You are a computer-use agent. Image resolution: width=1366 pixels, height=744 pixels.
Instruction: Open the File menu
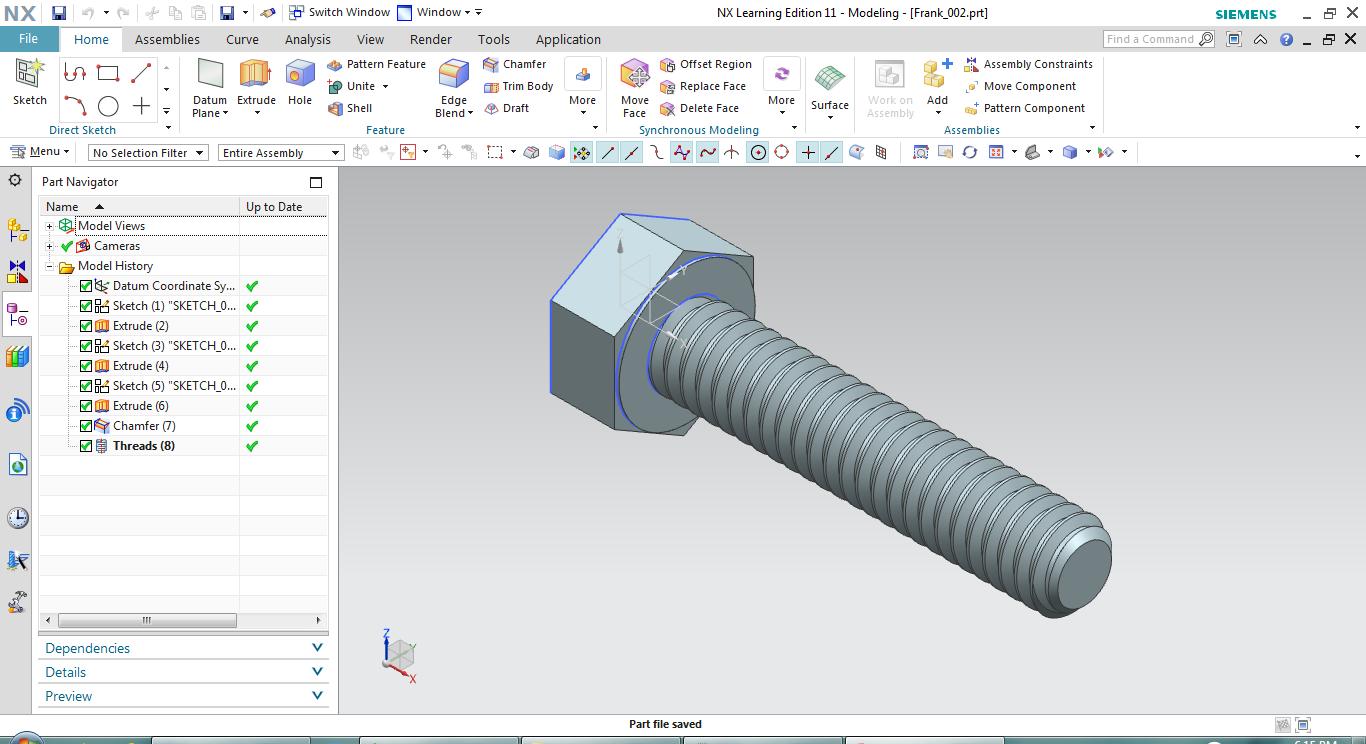tap(28, 39)
